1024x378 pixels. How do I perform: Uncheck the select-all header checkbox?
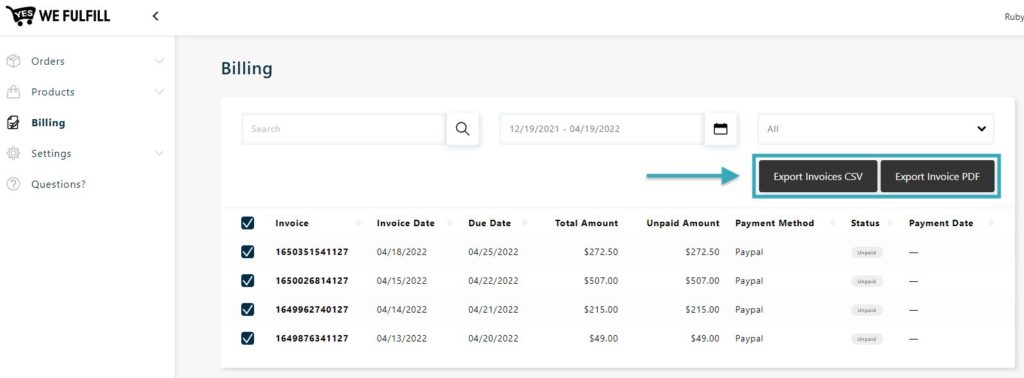click(x=248, y=223)
